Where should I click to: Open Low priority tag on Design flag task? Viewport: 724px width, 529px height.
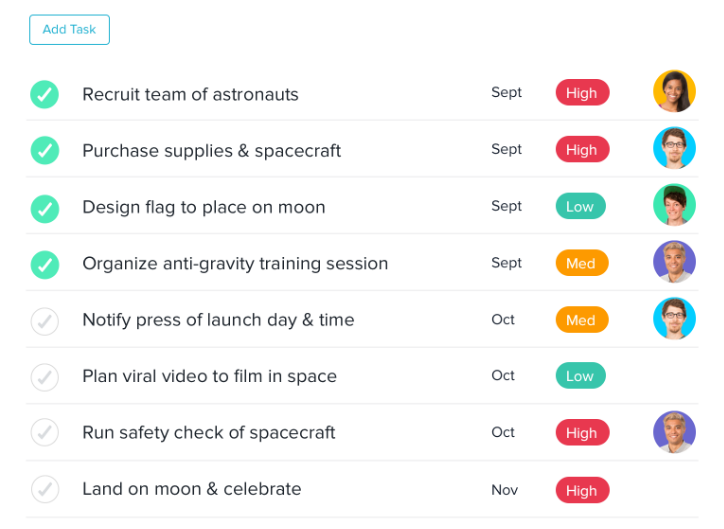(x=580, y=206)
